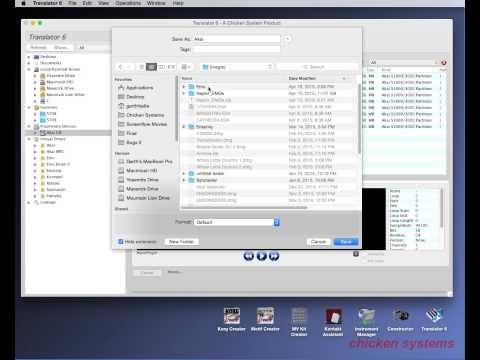The width and height of the screenshot is (480, 360).
Task: Open the Help menu
Action: click(x=178, y=3)
